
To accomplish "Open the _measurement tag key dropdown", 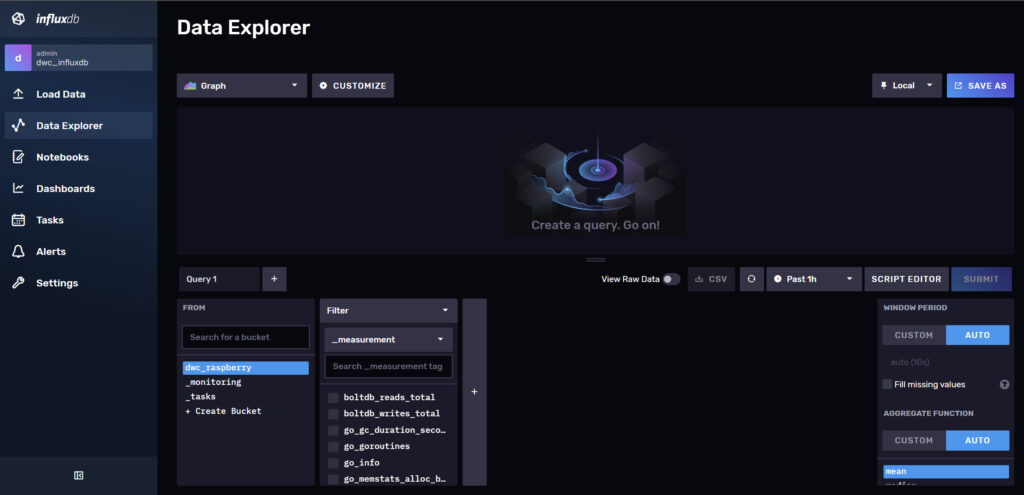I will pyautogui.click(x=389, y=340).
